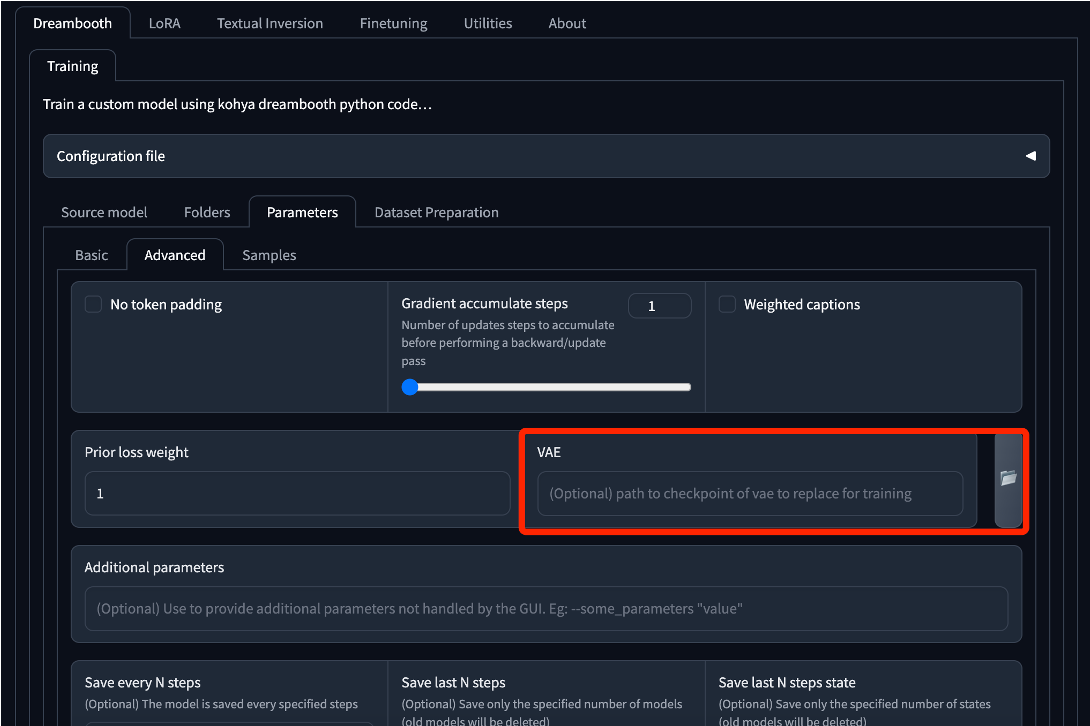Enable the No token padding checkbox

click(93, 305)
